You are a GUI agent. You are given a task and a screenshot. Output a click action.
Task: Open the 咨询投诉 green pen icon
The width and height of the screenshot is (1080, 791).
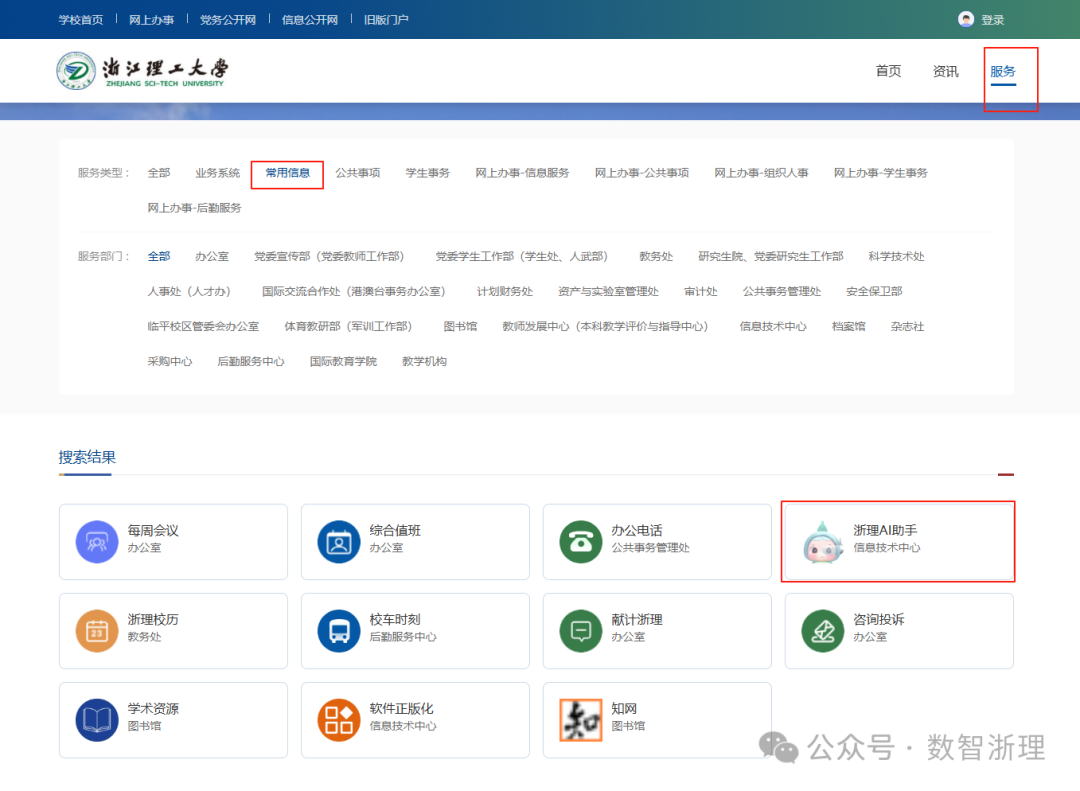[823, 631]
